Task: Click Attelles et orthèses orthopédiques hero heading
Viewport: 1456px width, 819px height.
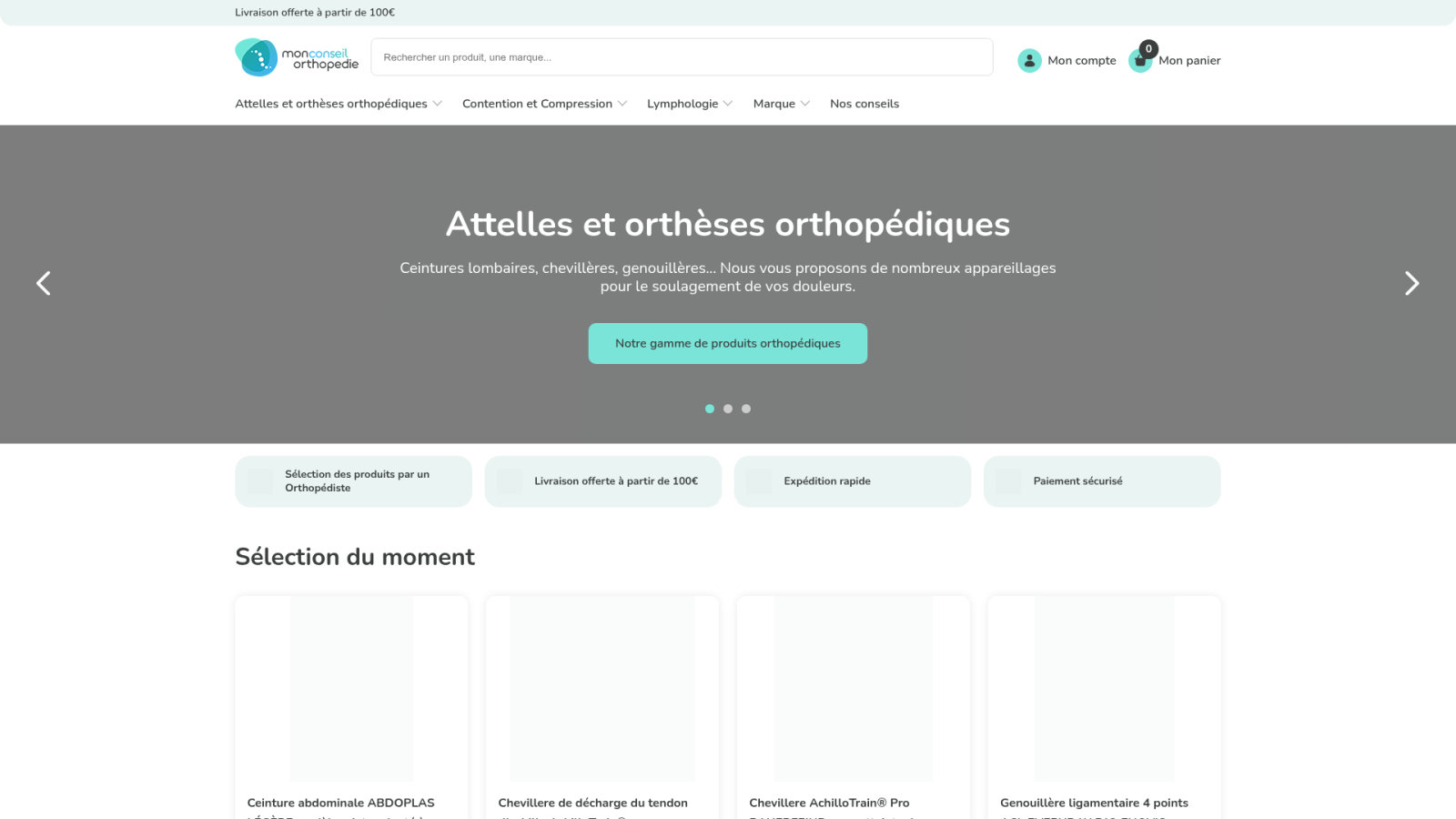Action: coord(728,224)
